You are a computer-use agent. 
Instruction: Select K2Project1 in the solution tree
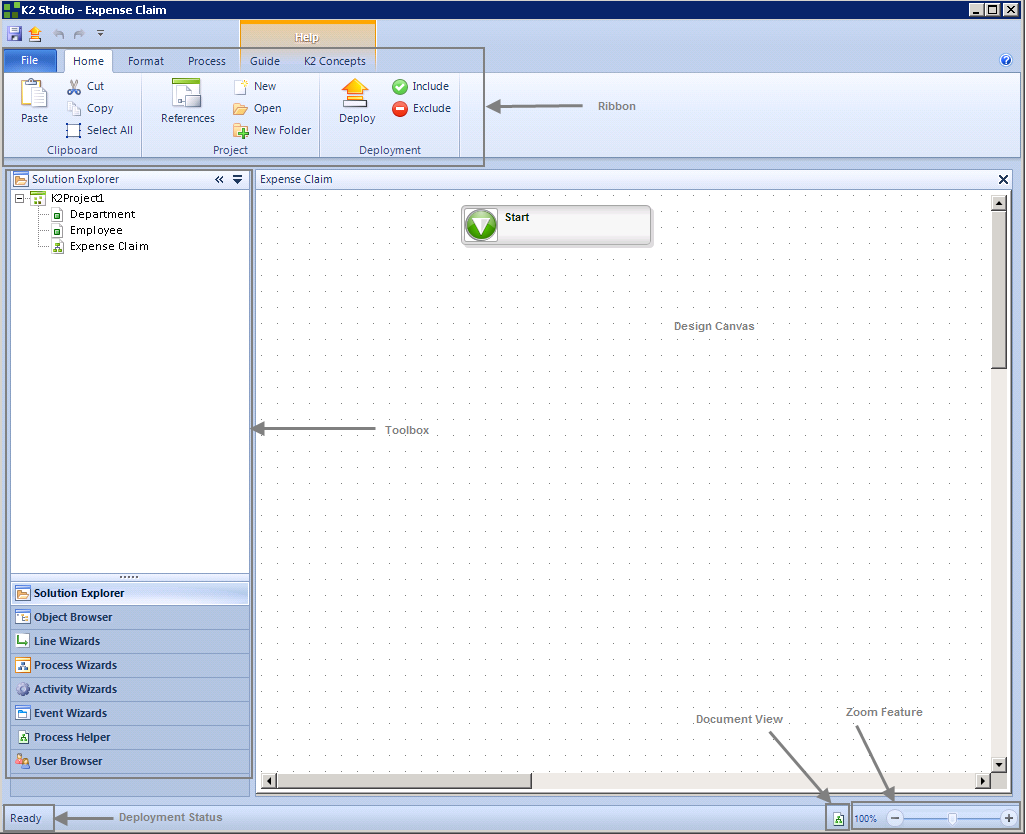(77, 198)
